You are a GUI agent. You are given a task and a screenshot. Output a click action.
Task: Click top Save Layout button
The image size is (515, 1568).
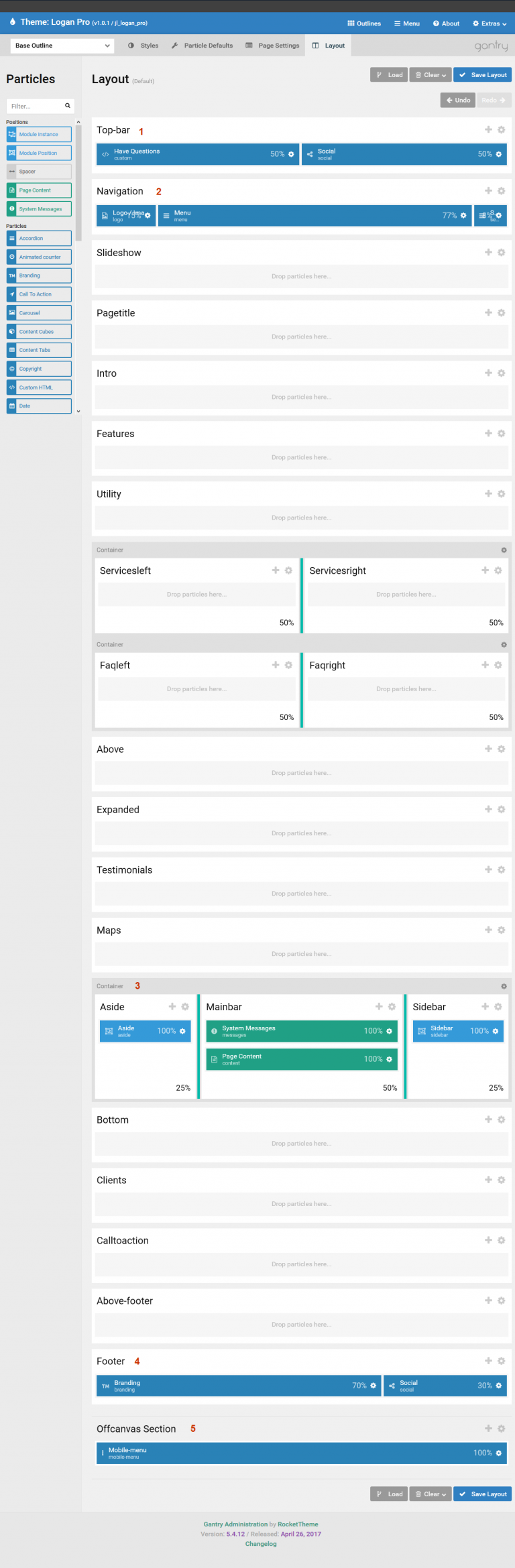[483, 75]
